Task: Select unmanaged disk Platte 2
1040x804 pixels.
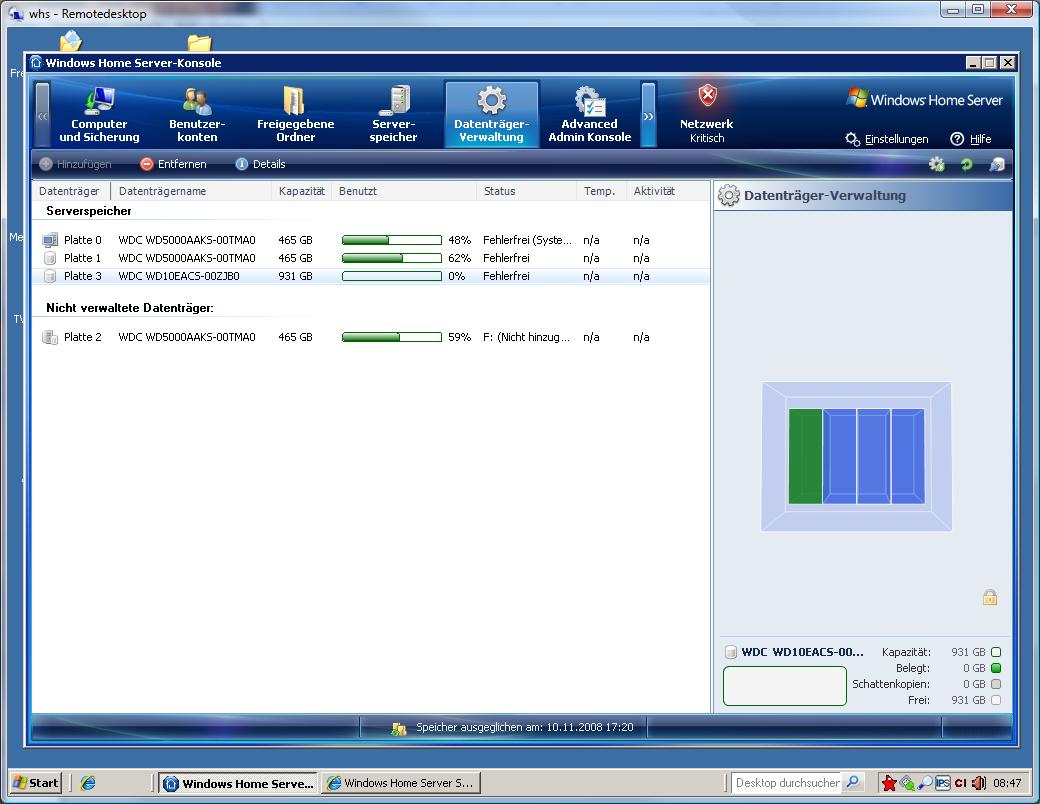Action: click(x=370, y=337)
